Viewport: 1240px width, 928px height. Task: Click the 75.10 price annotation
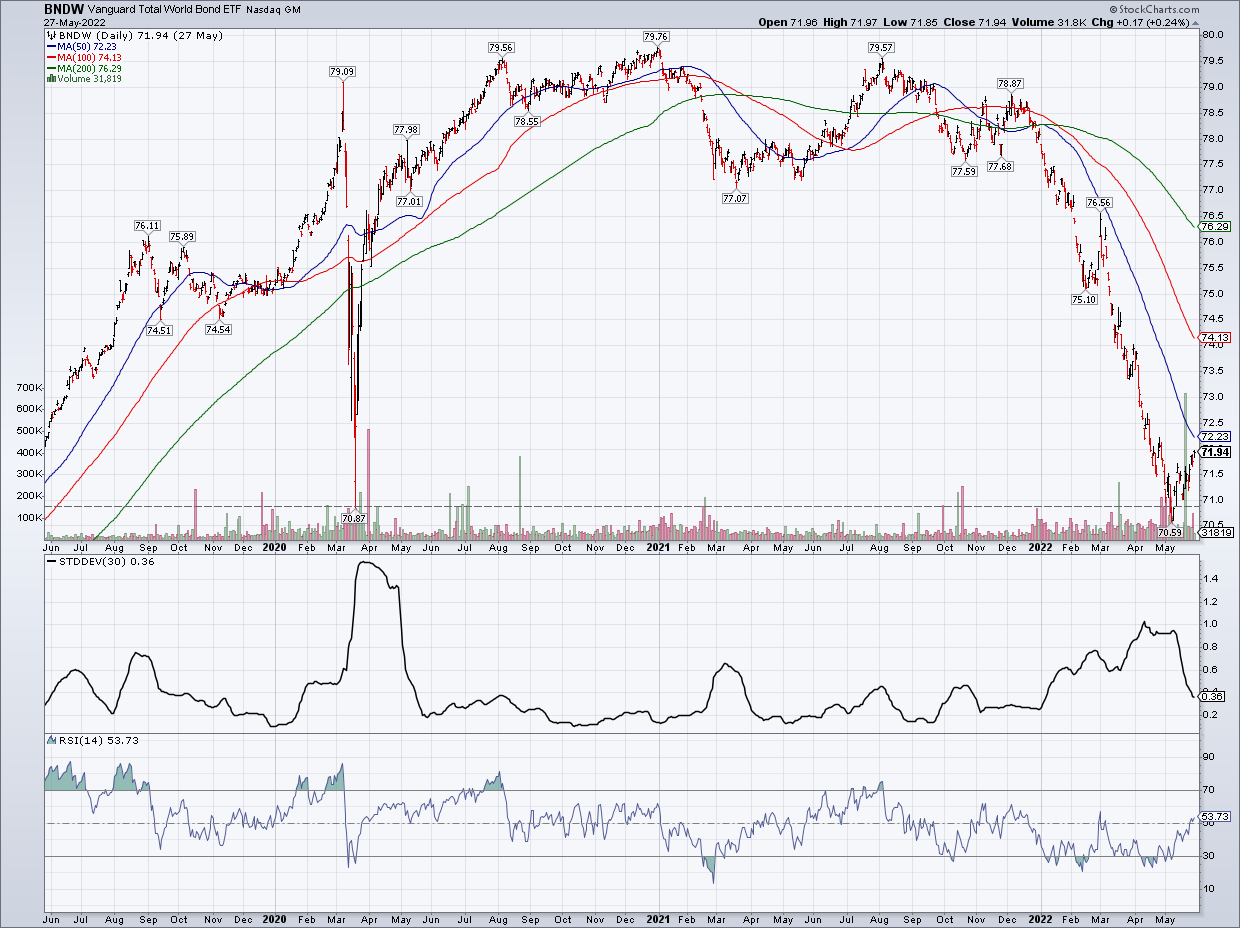point(1084,299)
